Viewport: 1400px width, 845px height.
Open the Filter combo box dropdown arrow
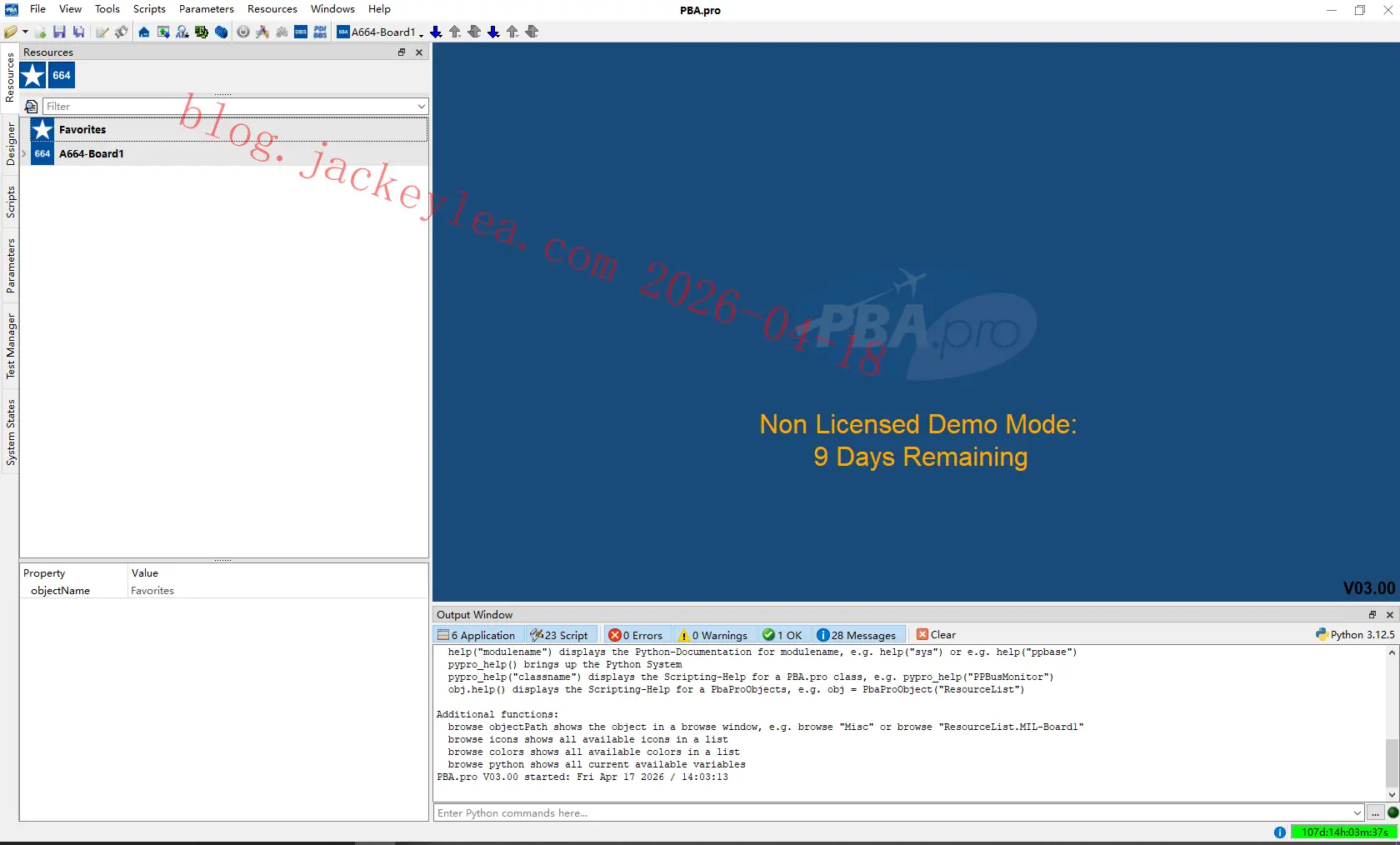pyautogui.click(x=422, y=107)
